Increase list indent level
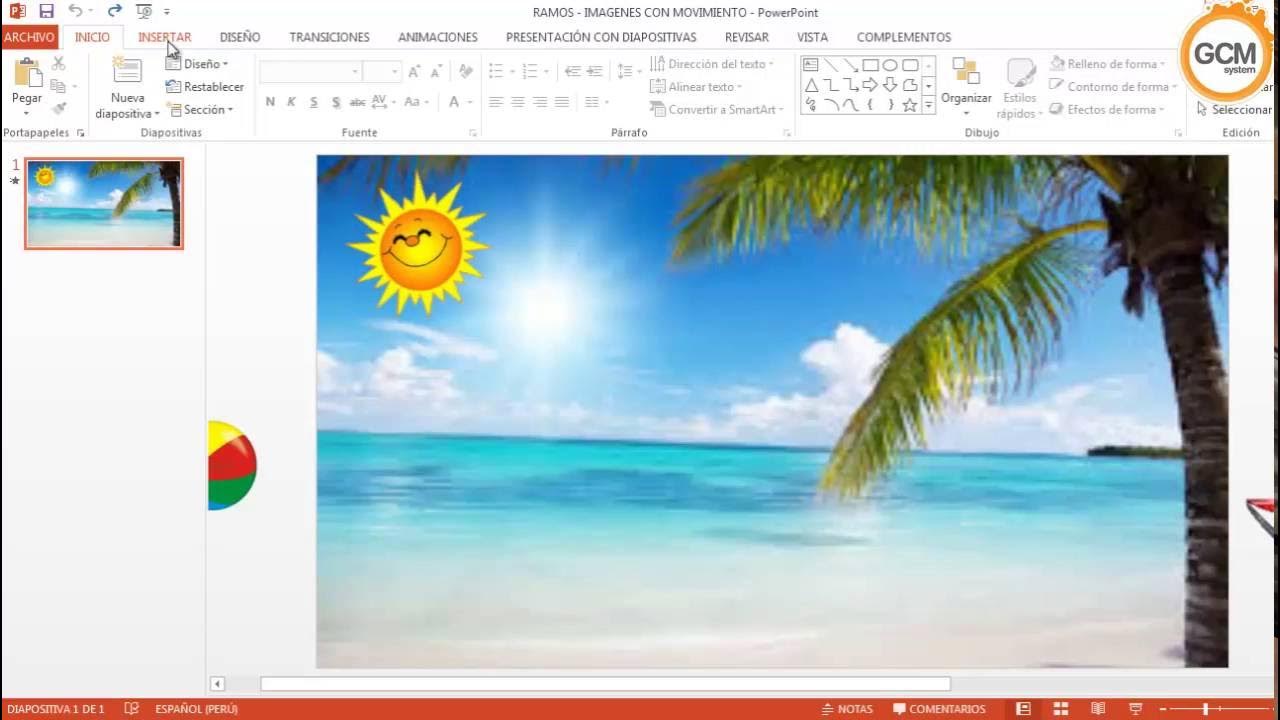Image resolution: width=1280 pixels, height=720 pixels. [x=594, y=72]
